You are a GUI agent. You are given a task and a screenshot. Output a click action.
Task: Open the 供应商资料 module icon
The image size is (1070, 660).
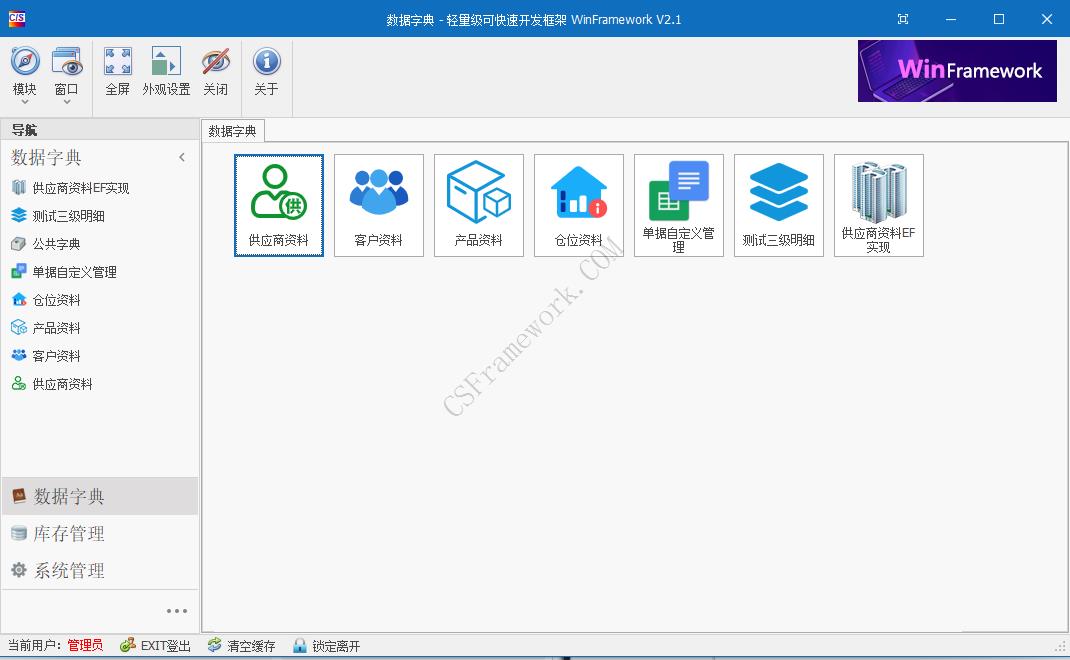point(278,205)
